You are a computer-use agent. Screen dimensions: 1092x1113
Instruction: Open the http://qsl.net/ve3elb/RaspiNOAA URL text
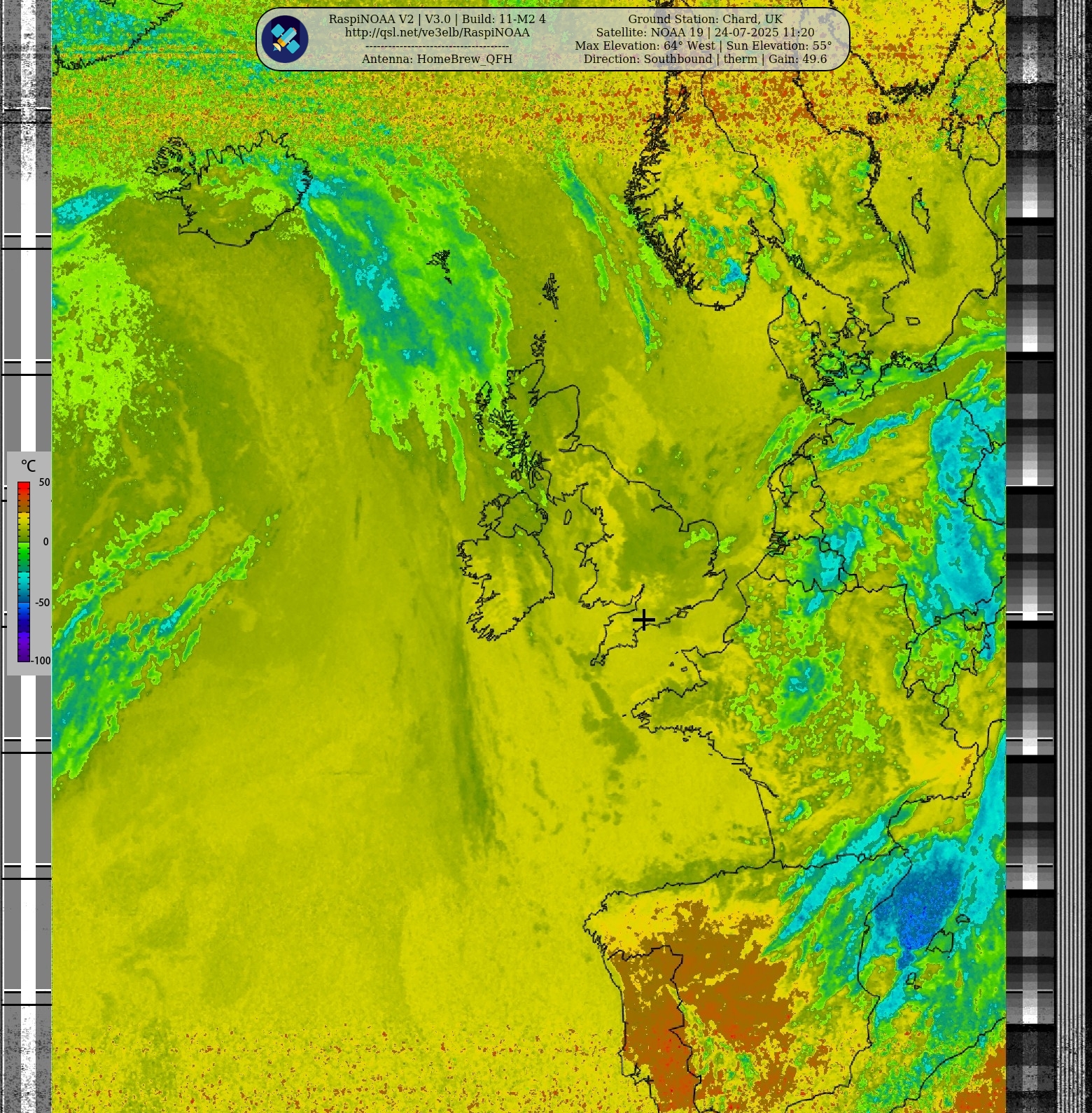point(437,32)
